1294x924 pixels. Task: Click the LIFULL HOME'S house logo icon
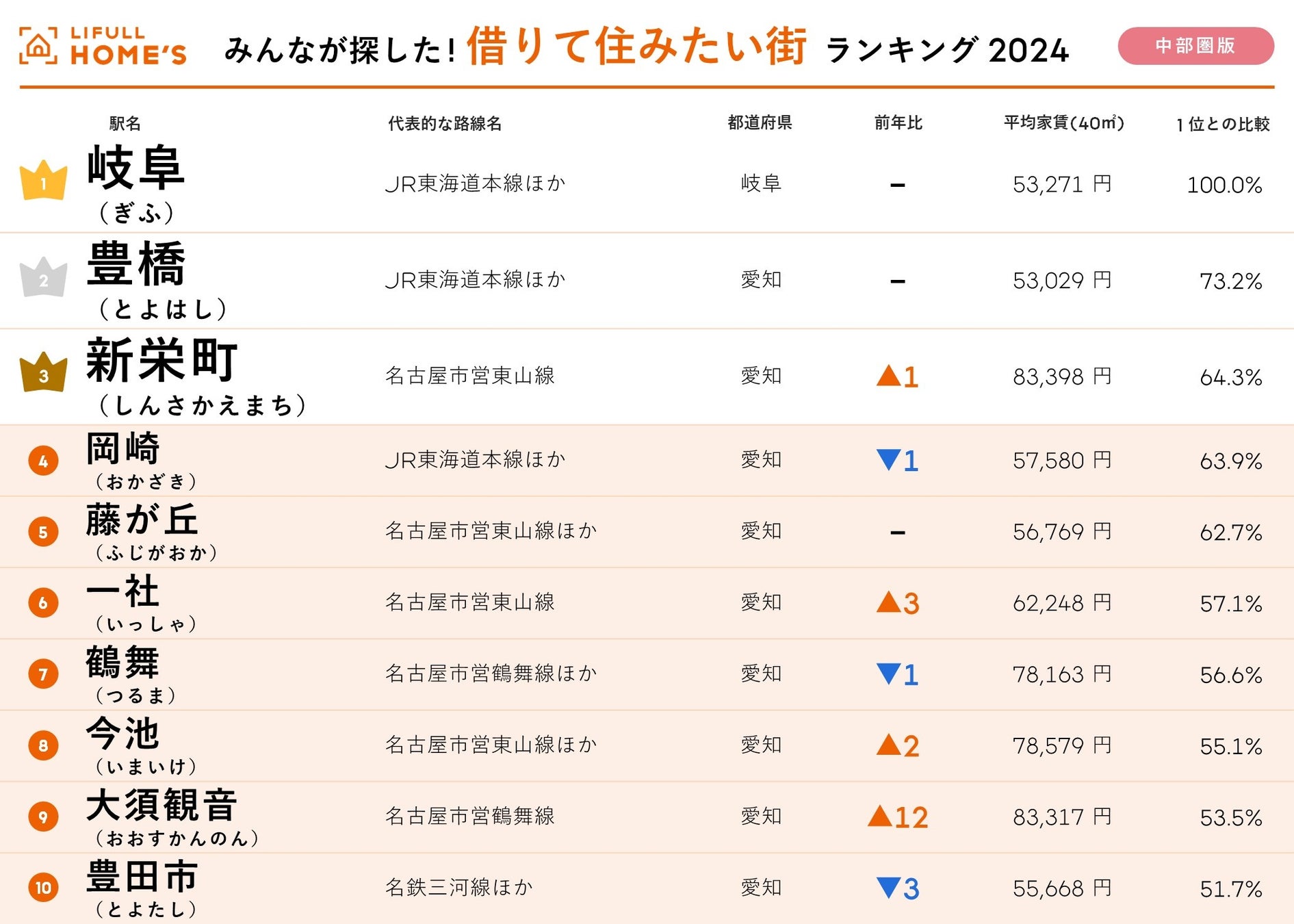38,46
